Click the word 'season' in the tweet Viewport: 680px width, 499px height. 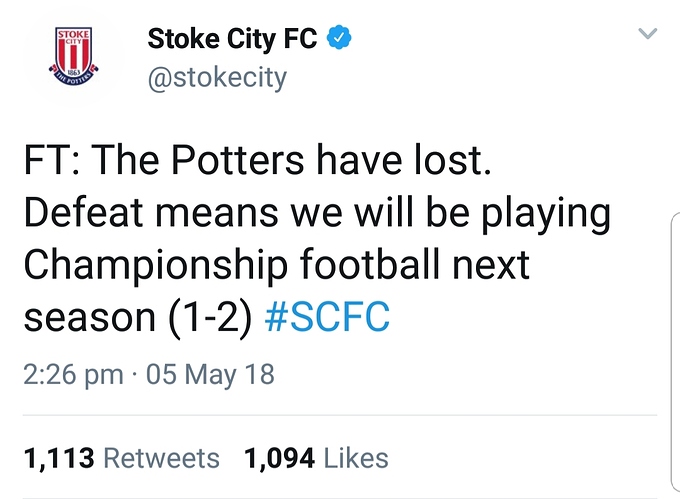click(89, 318)
